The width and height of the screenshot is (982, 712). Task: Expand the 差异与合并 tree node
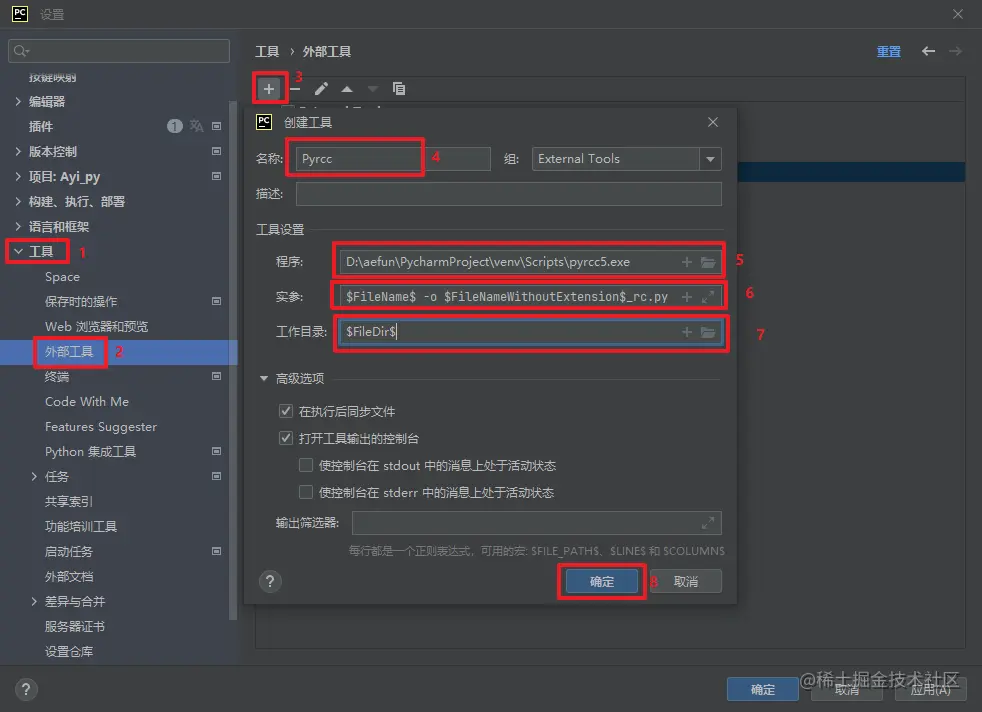pyautogui.click(x=34, y=601)
